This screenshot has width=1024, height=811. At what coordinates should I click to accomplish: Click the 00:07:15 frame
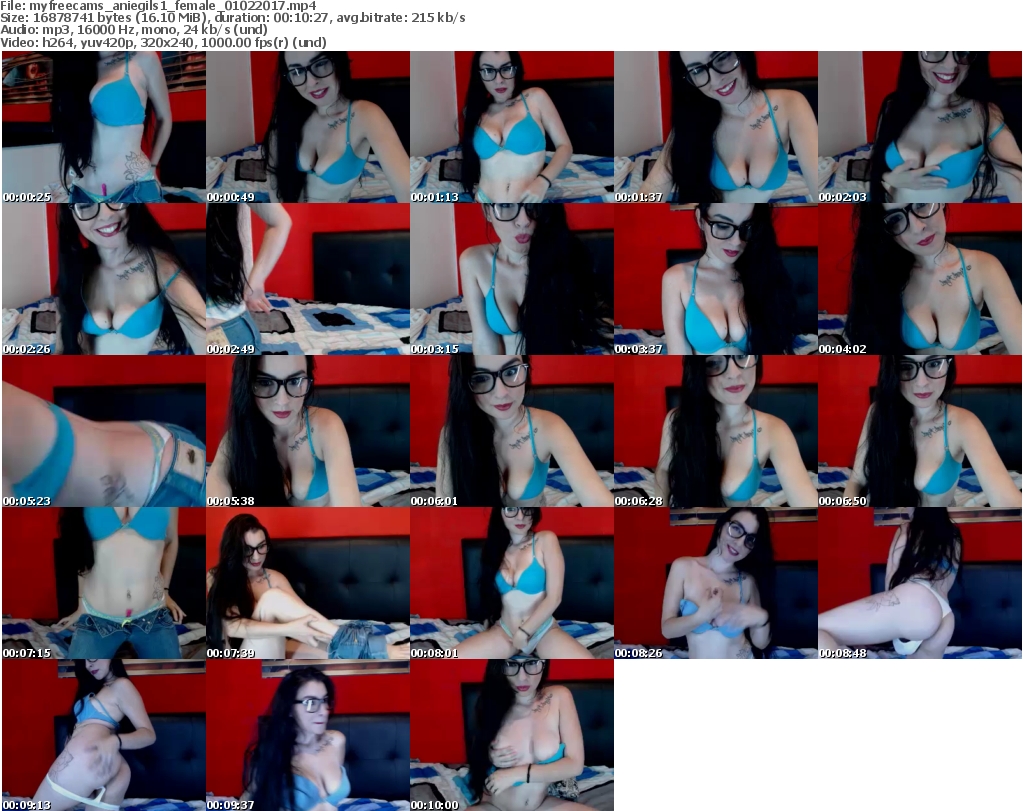click(104, 583)
